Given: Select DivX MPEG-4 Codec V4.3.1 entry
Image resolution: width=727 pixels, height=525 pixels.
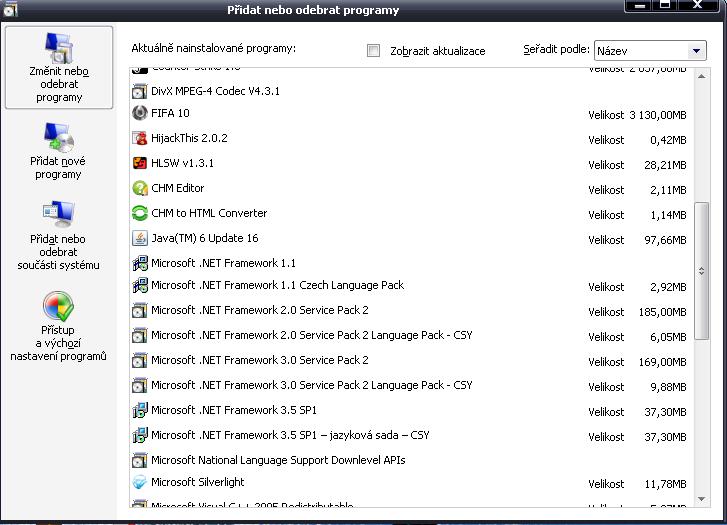Looking at the screenshot, I should pyautogui.click(x=409, y=91).
